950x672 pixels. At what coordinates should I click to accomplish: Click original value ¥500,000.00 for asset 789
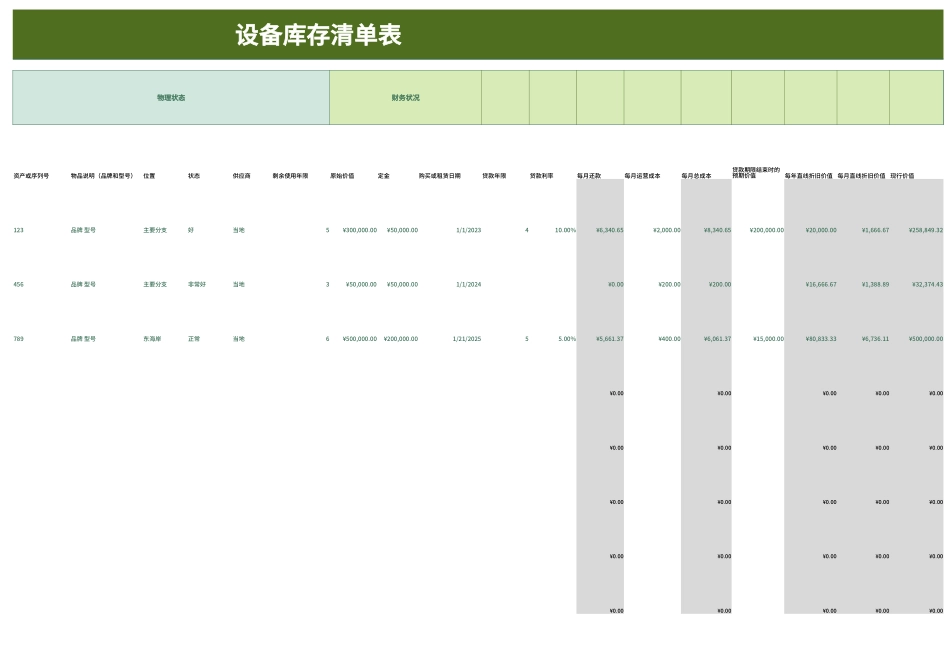point(360,339)
